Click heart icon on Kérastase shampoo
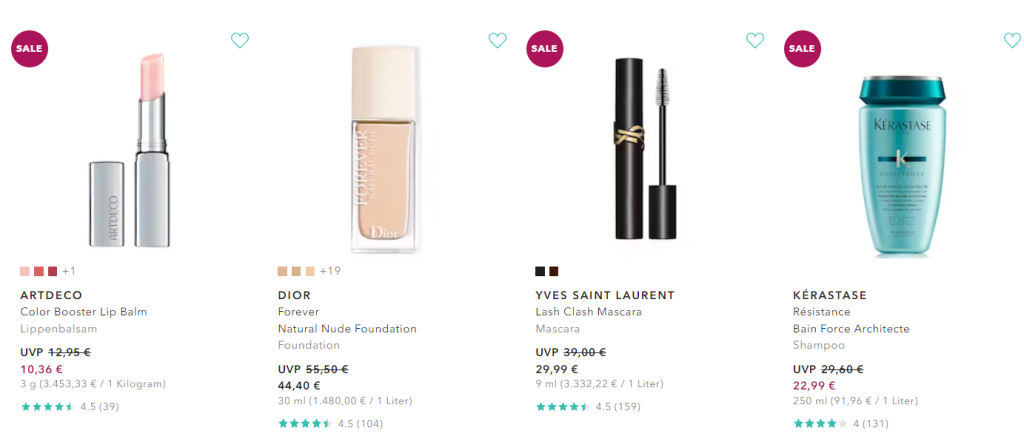This screenshot has width=1024, height=442. click(1012, 40)
